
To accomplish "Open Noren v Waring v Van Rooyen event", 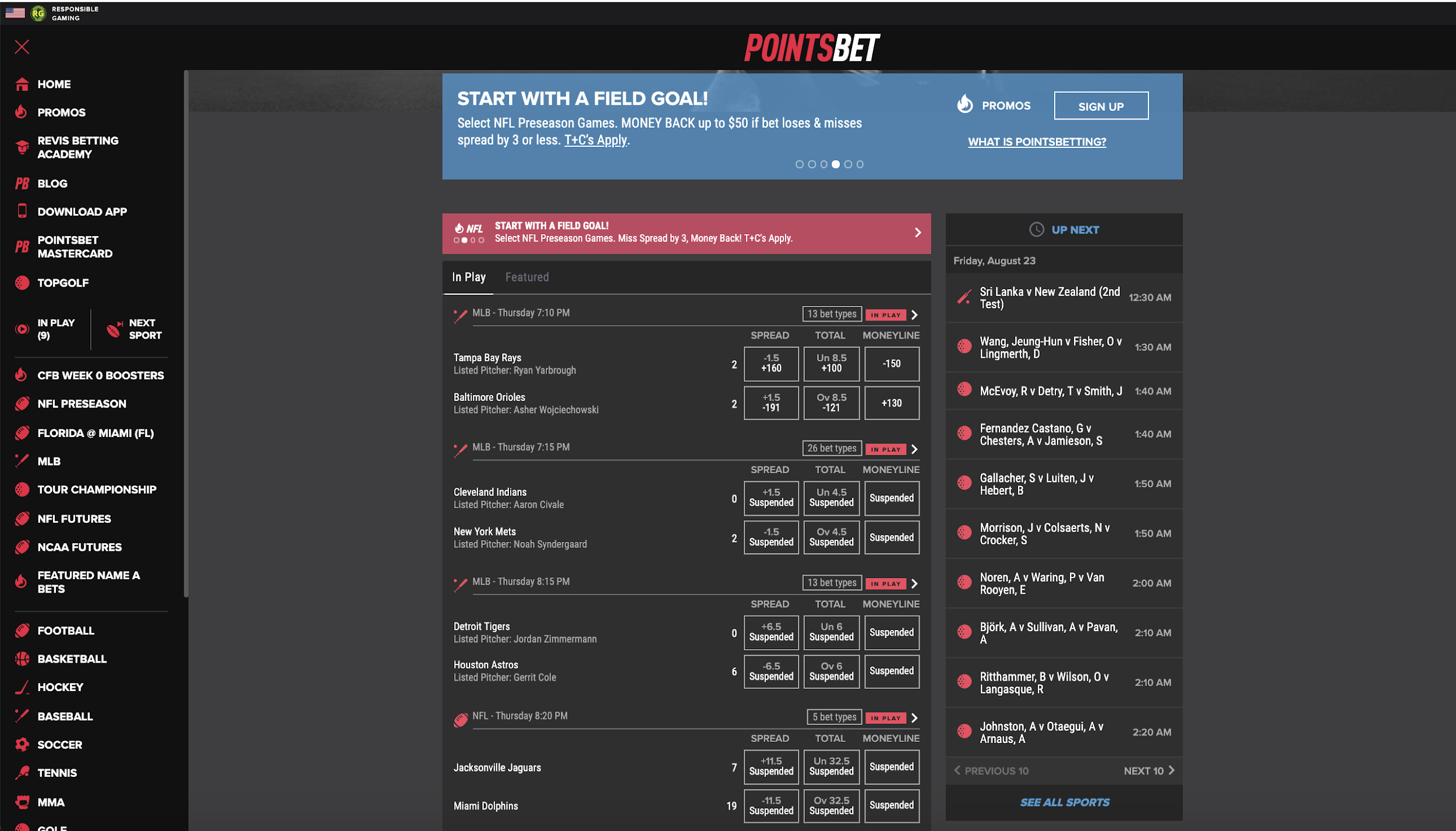I will click(1064, 583).
